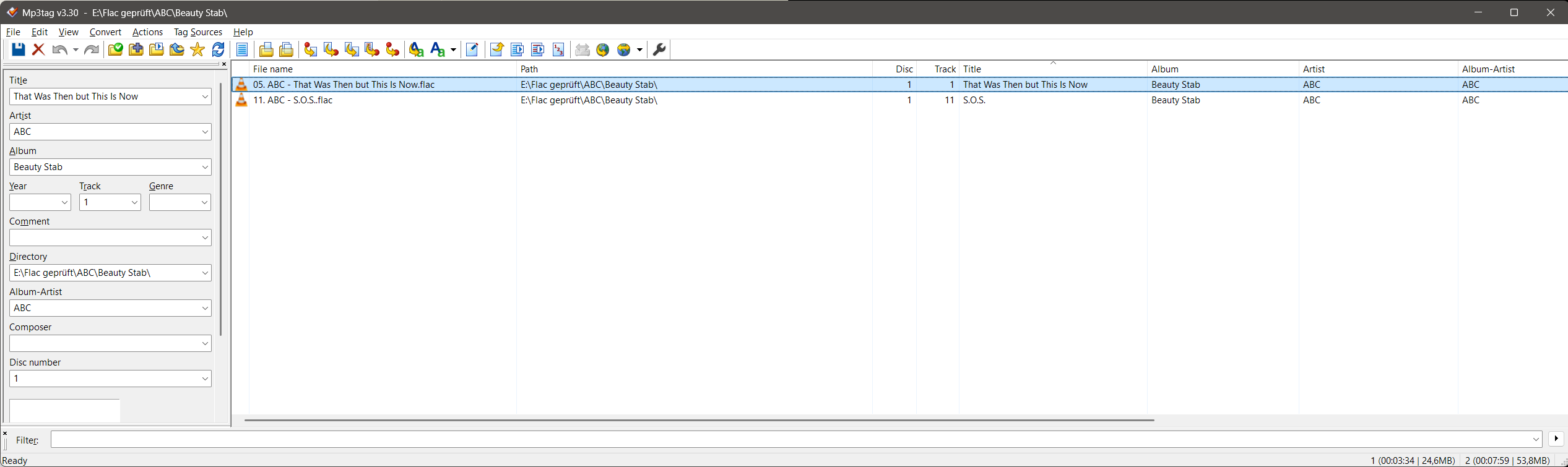
Task: Click the second globe tag sources icon
Action: [x=624, y=49]
